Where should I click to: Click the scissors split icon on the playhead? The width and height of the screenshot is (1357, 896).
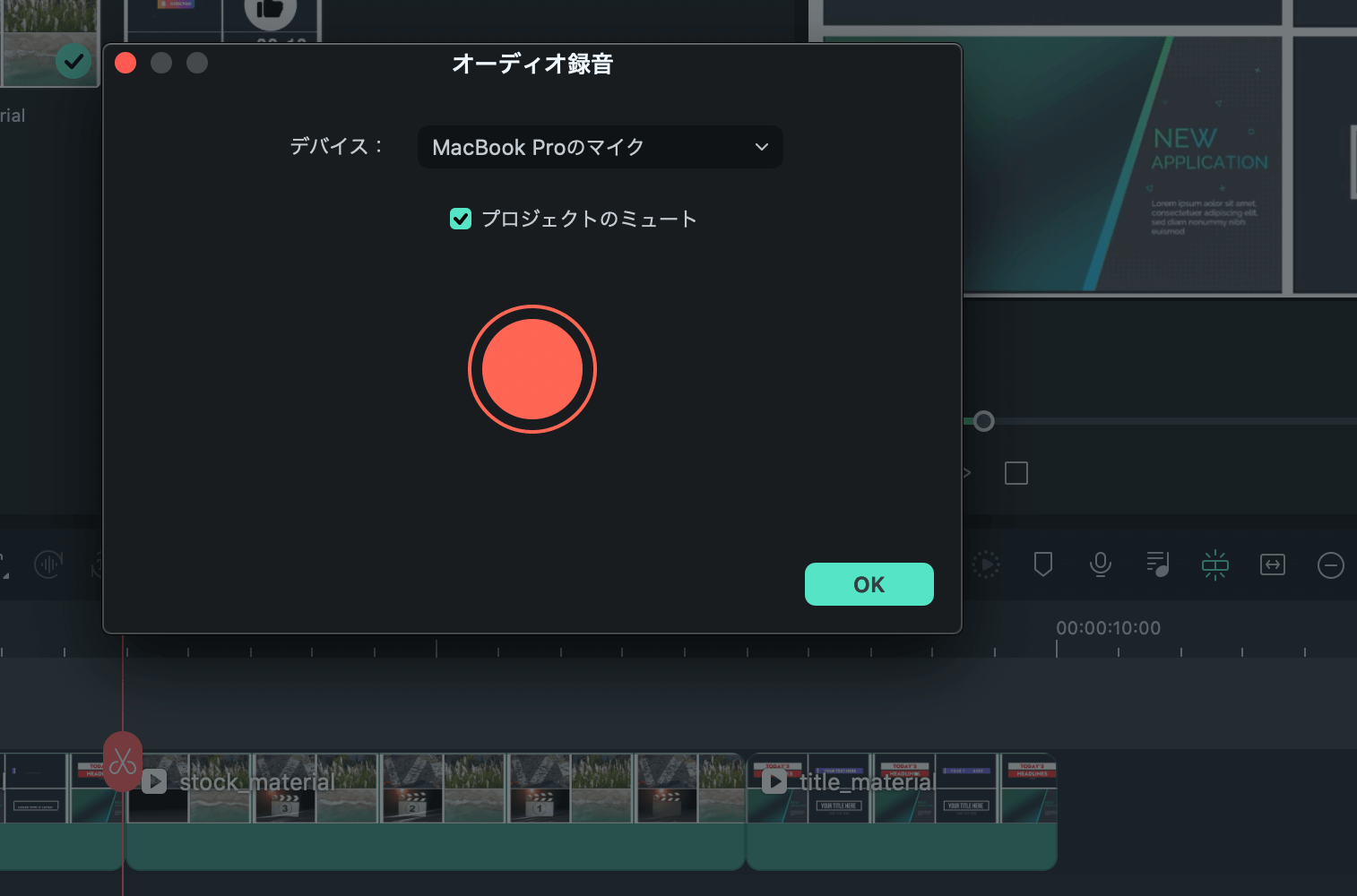tap(123, 762)
